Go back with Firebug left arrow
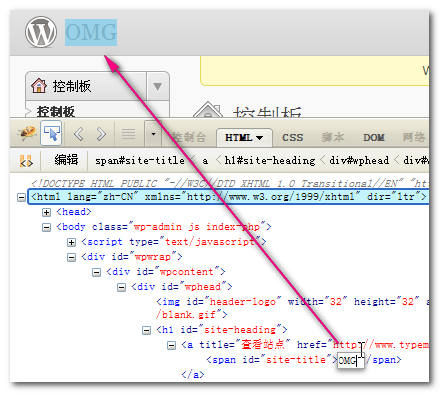The height and width of the screenshot is (393, 440). click(x=79, y=134)
